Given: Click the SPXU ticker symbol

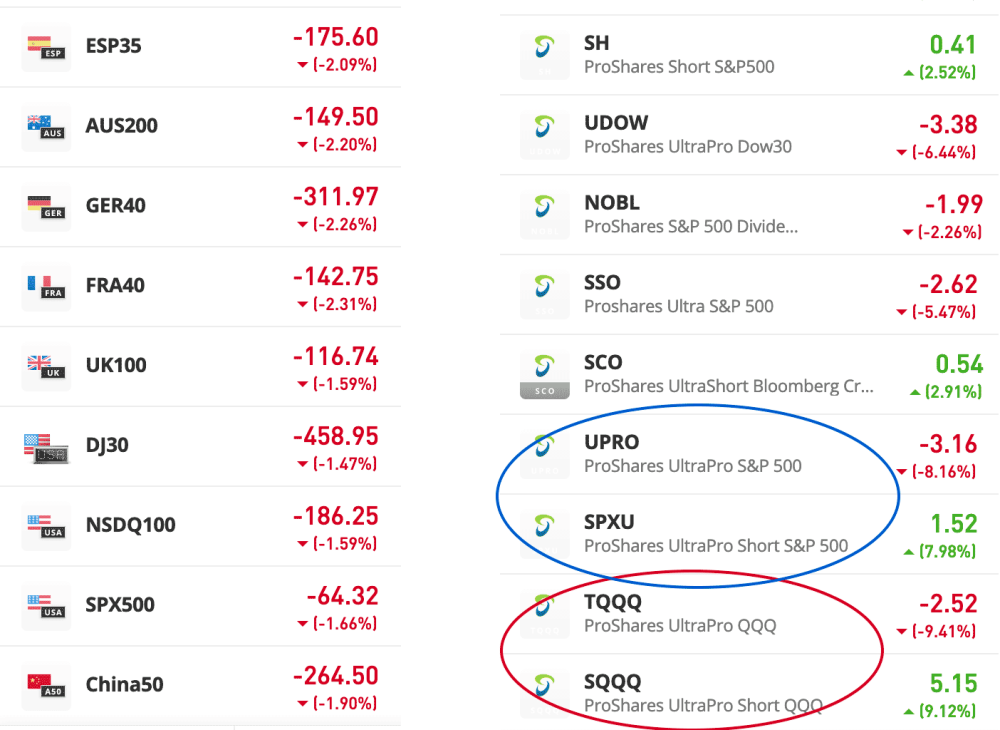Looking at the screenshot, I should point(609,522).
